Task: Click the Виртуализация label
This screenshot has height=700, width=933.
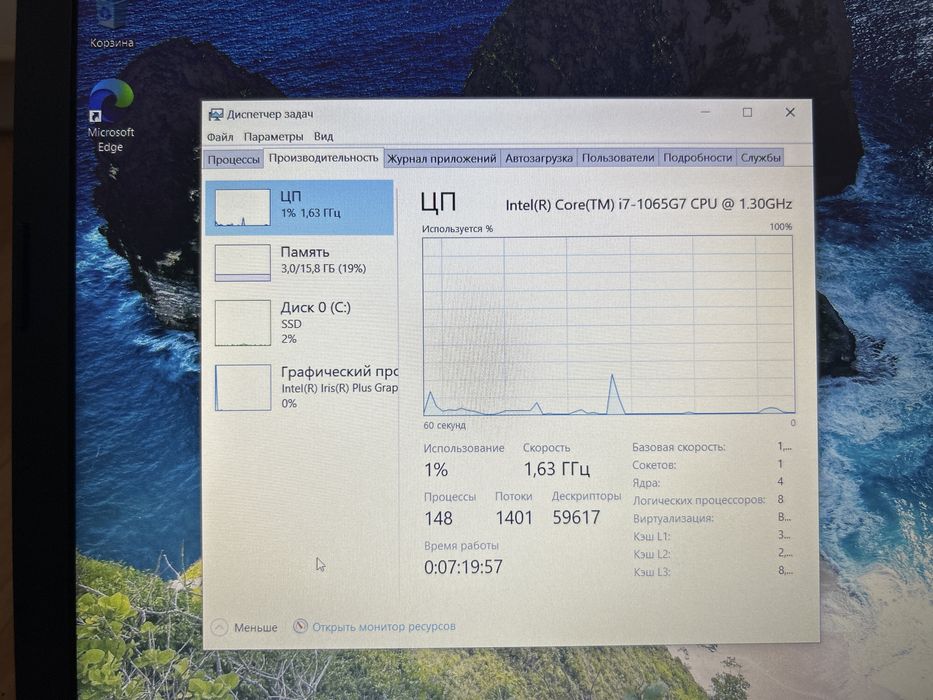Action: point(673,518)
